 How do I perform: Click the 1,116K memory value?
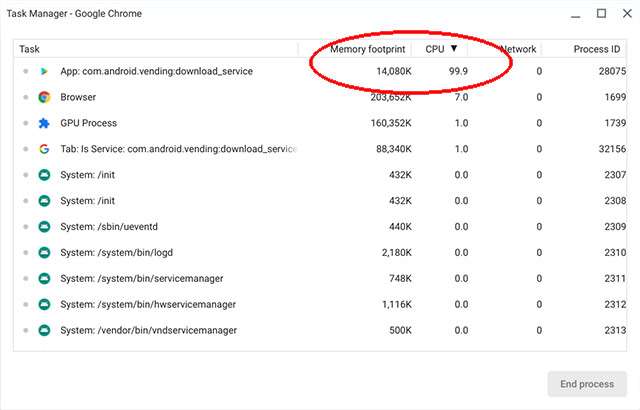pos(396,304)
